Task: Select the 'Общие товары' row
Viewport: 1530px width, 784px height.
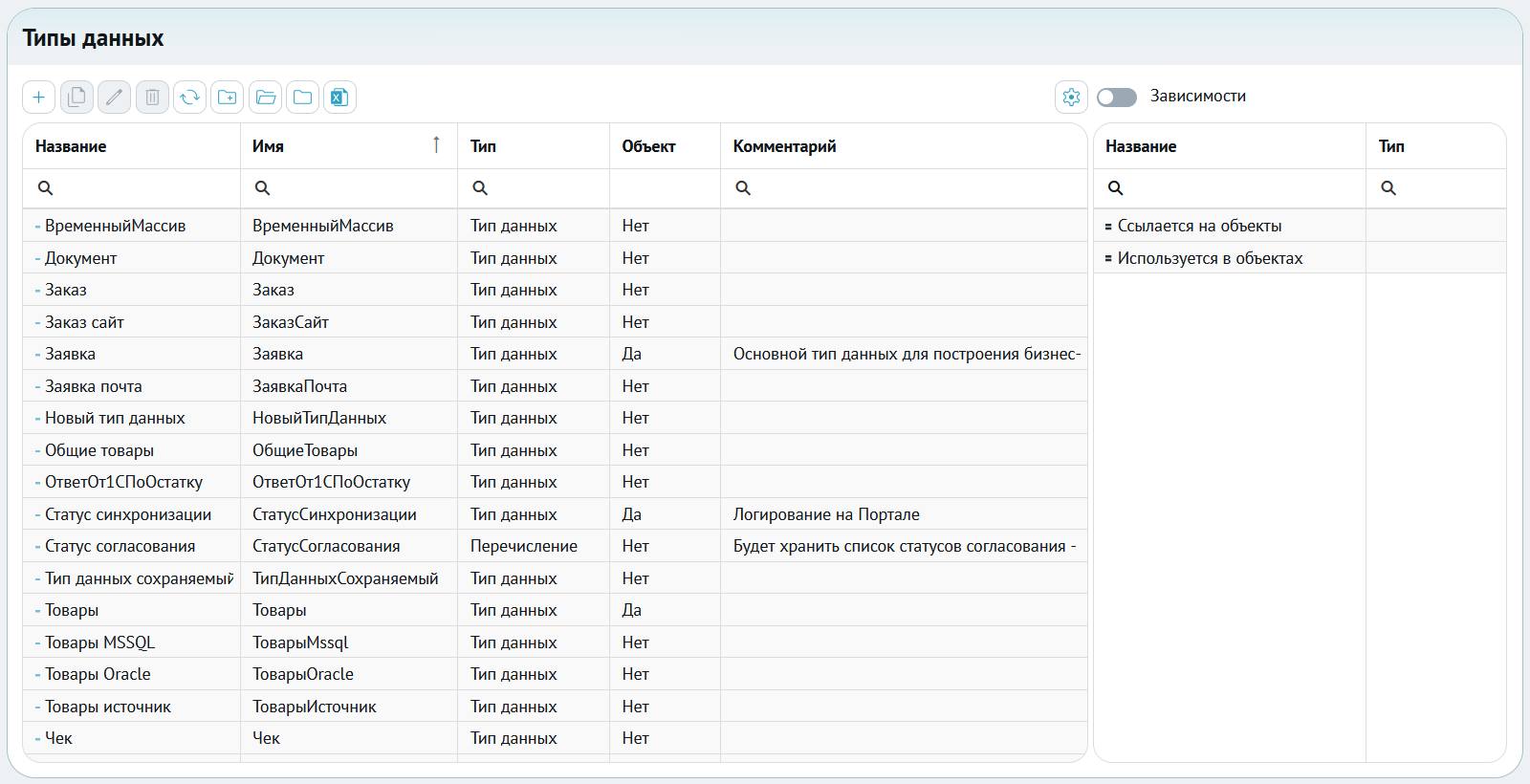Action: [555, 450]
